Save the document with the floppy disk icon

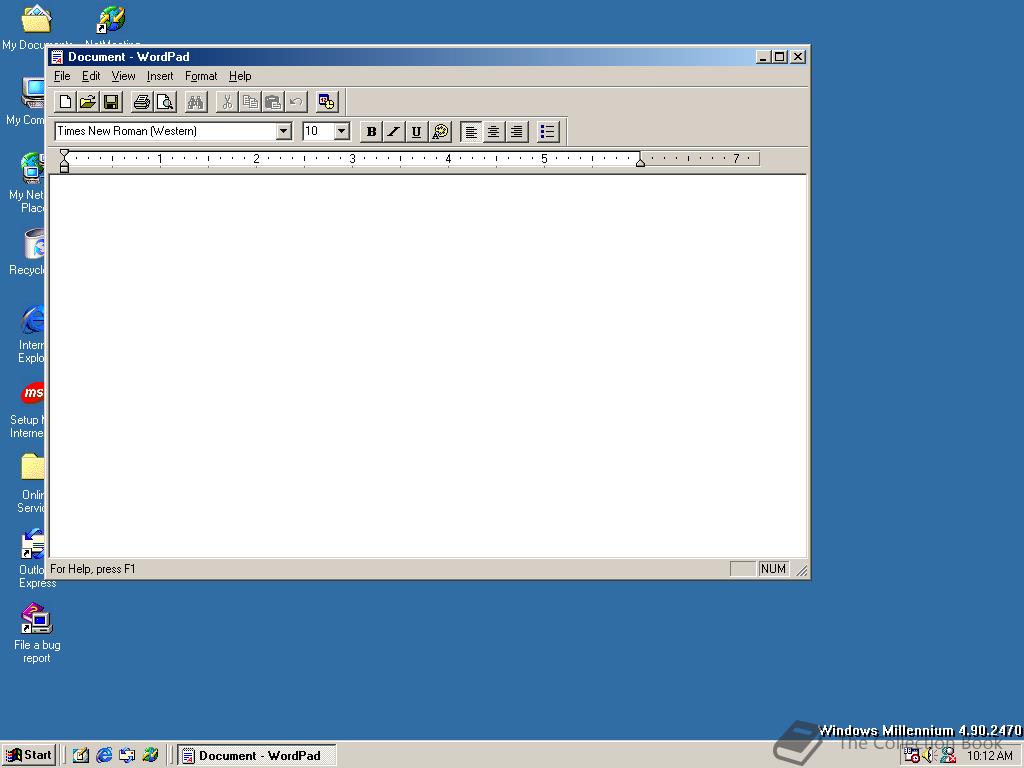point(110,102)
